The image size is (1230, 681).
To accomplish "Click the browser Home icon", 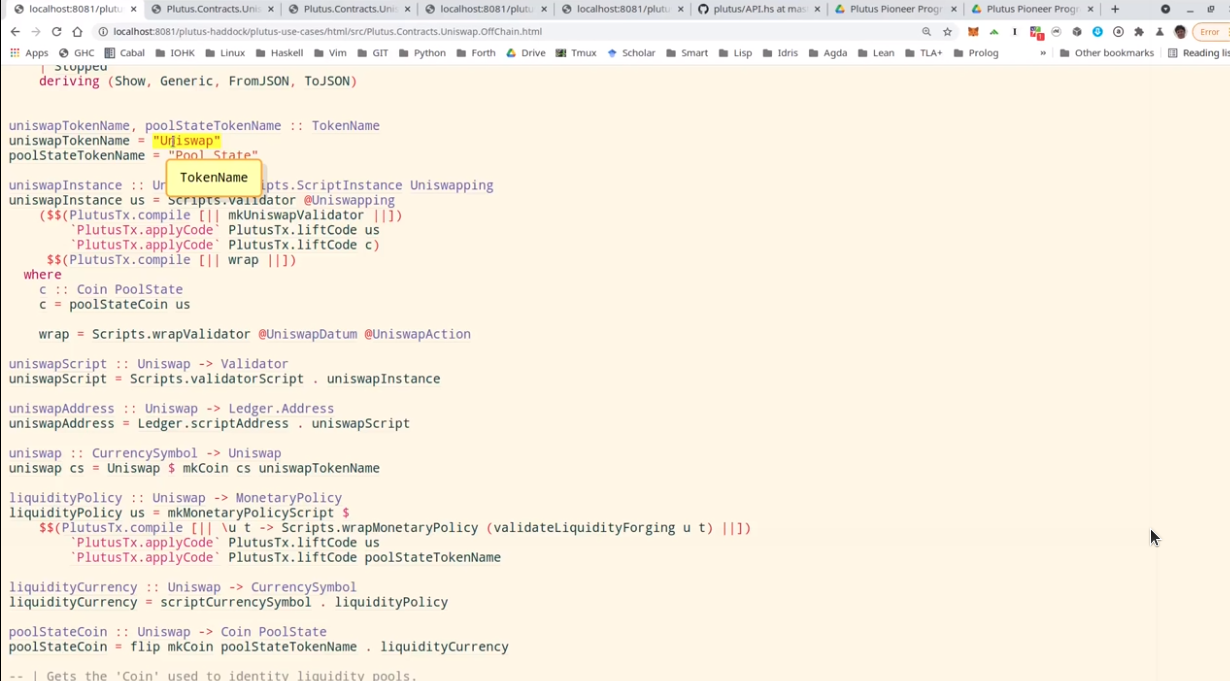I will click(77, 32).
